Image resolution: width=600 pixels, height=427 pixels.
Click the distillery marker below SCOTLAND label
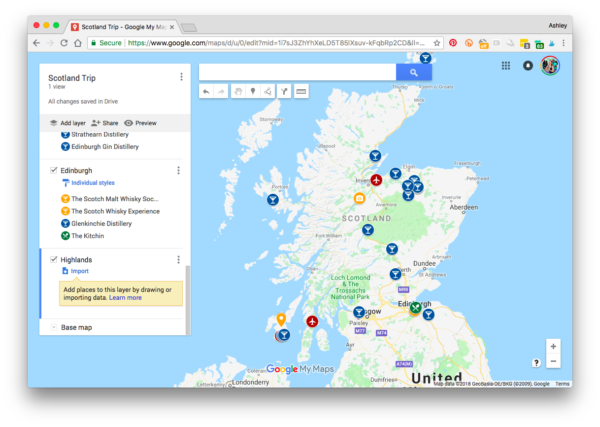(368, 230)
